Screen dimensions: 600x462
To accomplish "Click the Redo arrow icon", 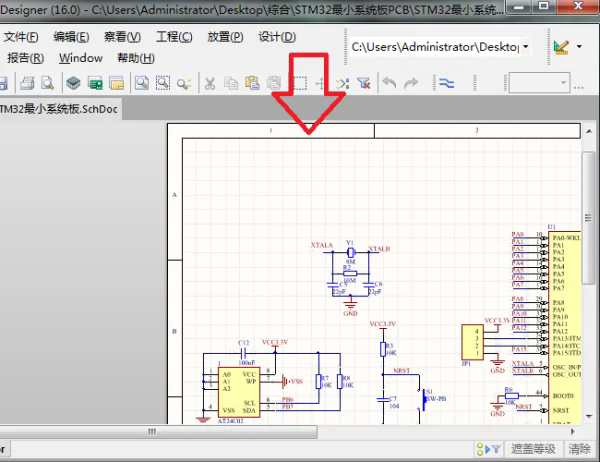I will point(411,83).
